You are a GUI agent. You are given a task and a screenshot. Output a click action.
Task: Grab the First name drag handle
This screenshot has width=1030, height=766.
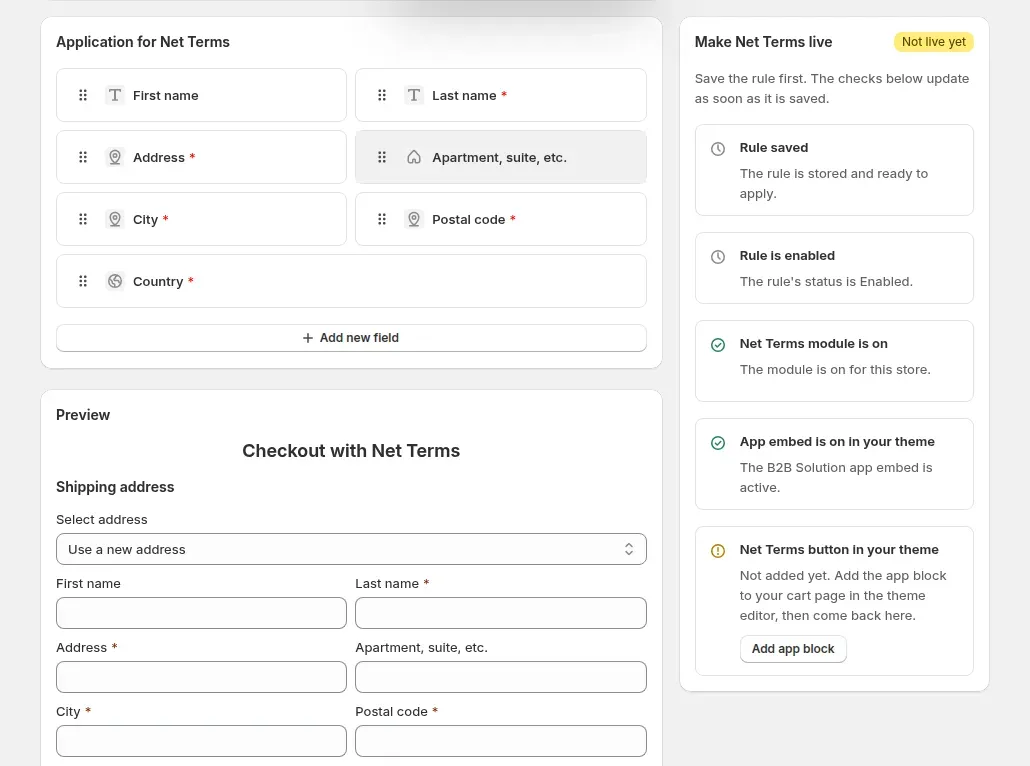click(83, 95)
